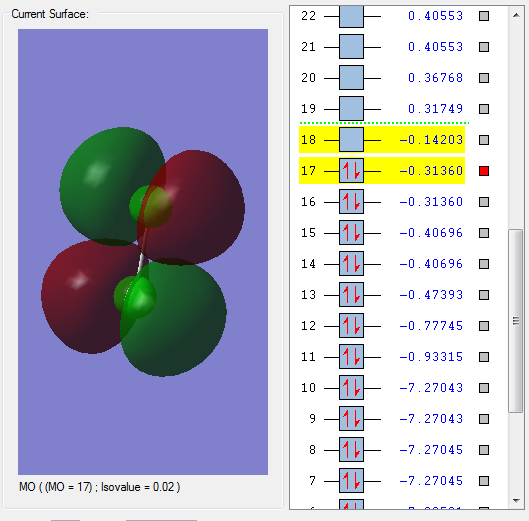
Task: Select the orbital 16 energy value -0.31360
Action: pos(431,202)
